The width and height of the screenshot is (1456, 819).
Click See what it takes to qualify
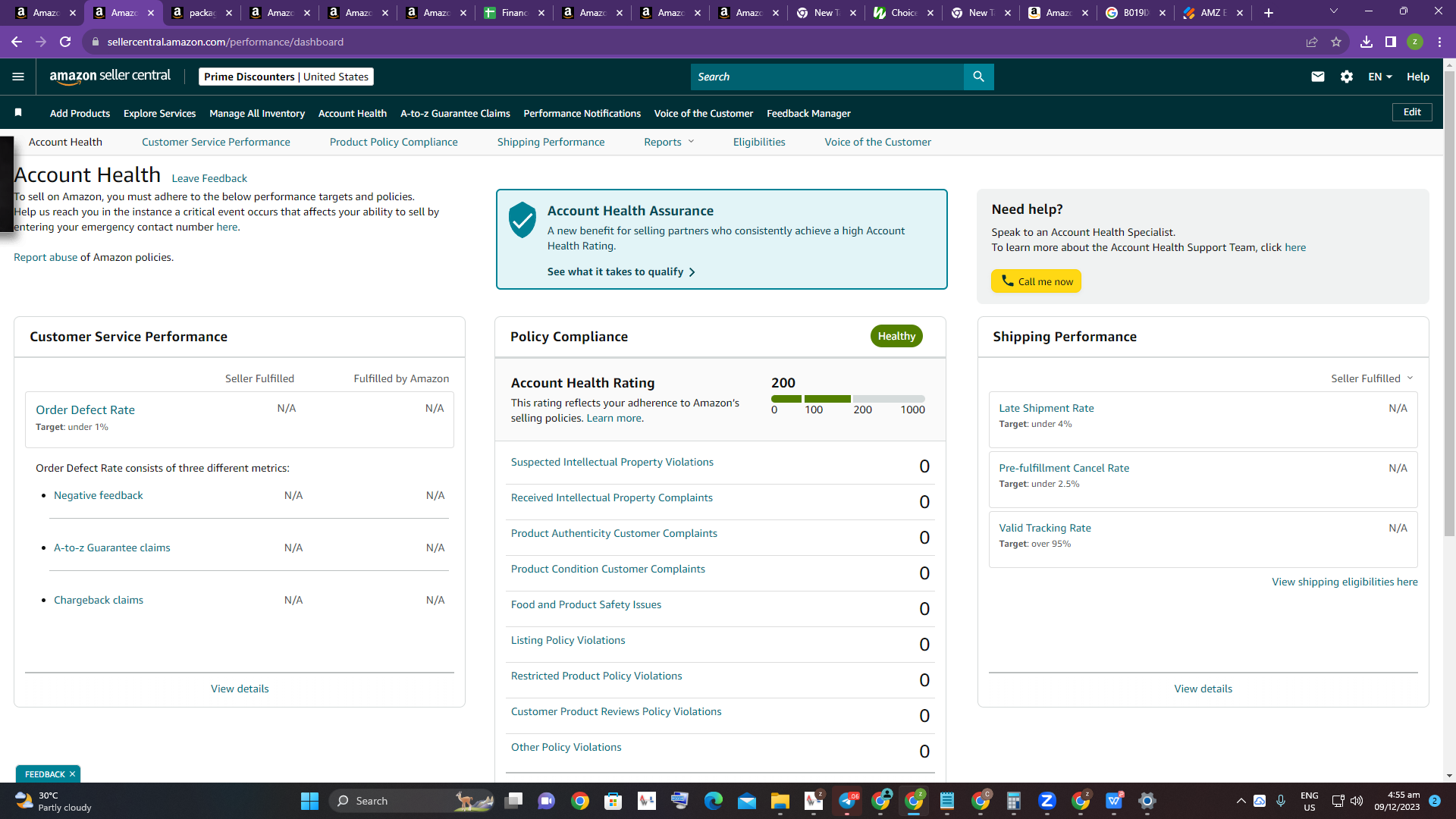pos(621,271)
